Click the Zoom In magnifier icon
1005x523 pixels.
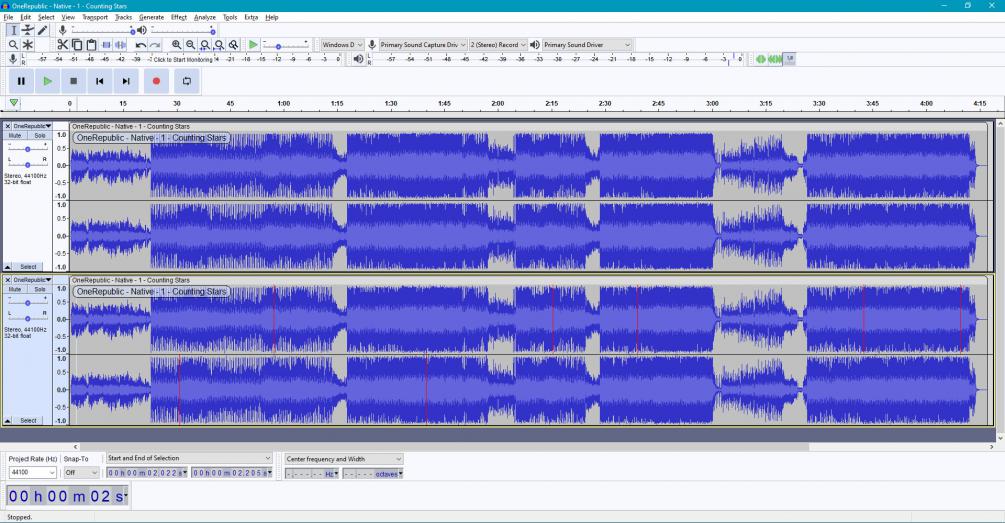coord(177,45)
